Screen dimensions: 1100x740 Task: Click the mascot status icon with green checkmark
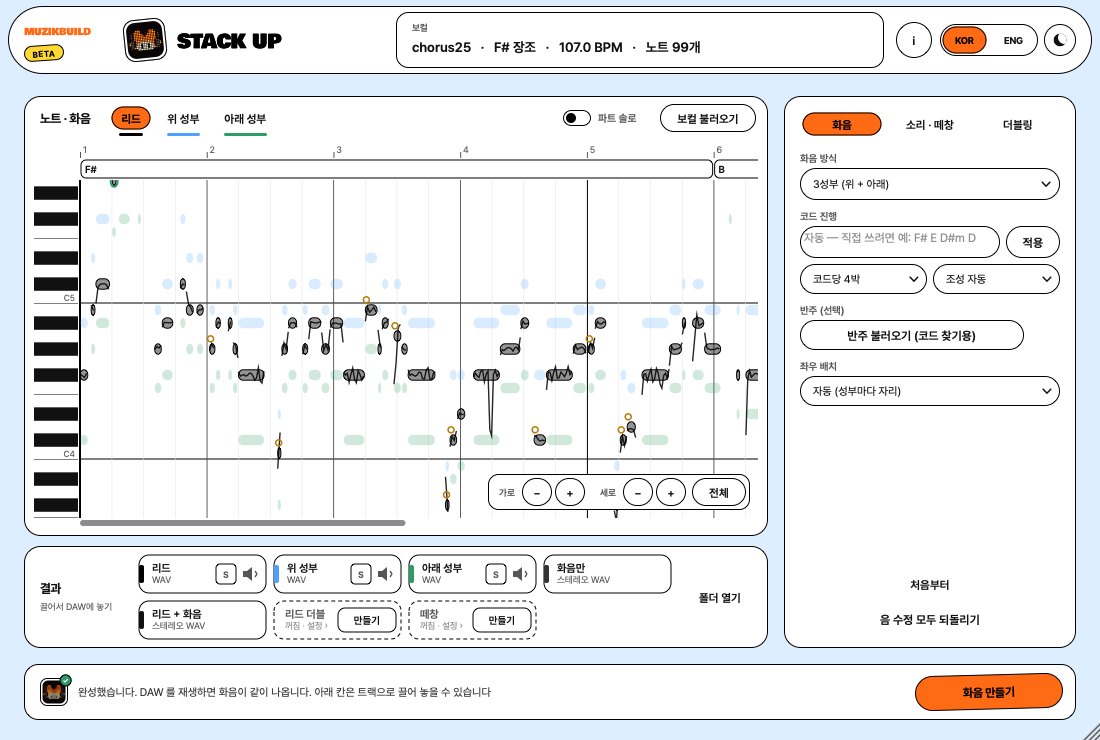pyautogui.click(x=54, y=692)
